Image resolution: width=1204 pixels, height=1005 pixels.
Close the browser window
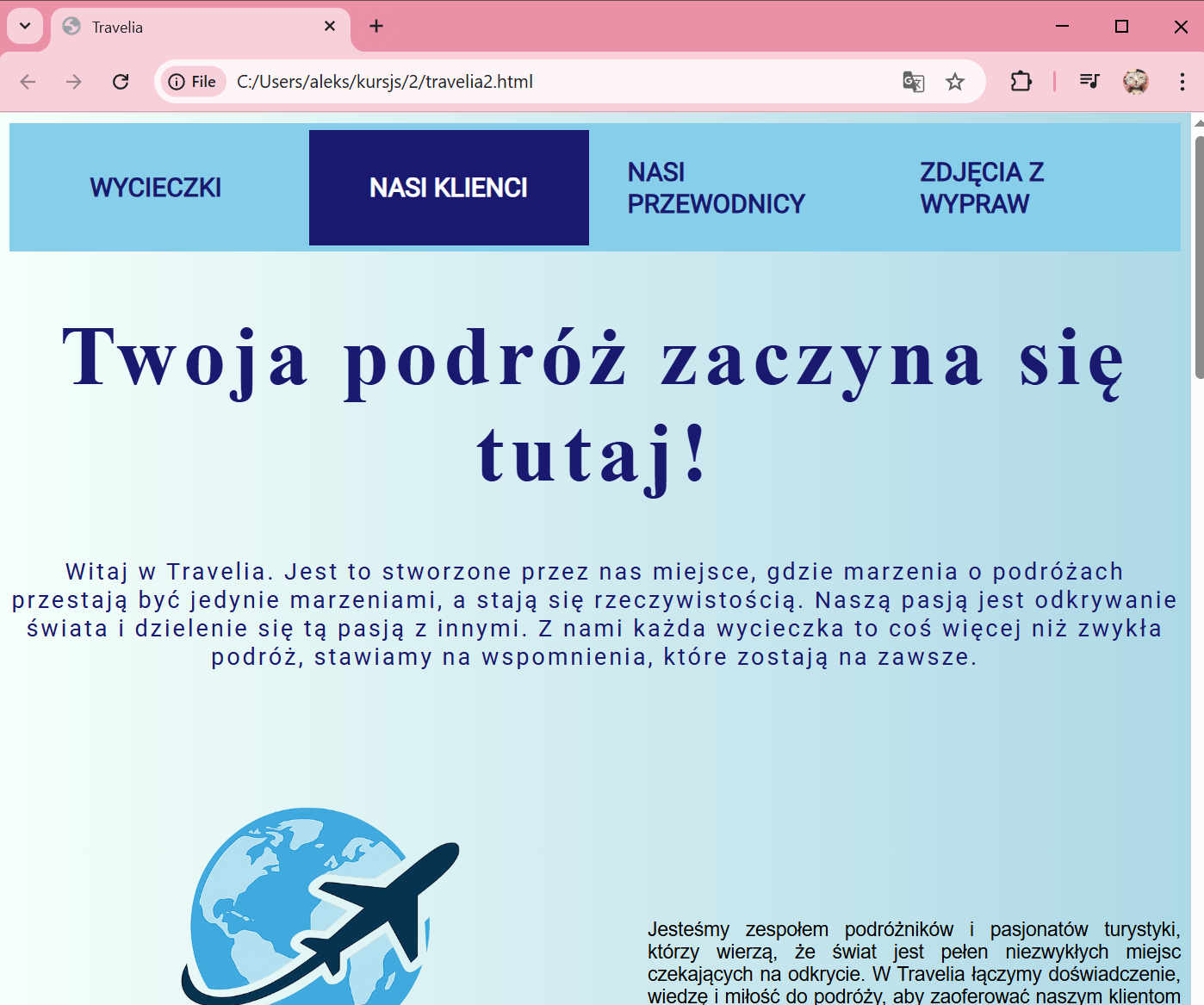pyautogui.click(x=1181, y=27)
